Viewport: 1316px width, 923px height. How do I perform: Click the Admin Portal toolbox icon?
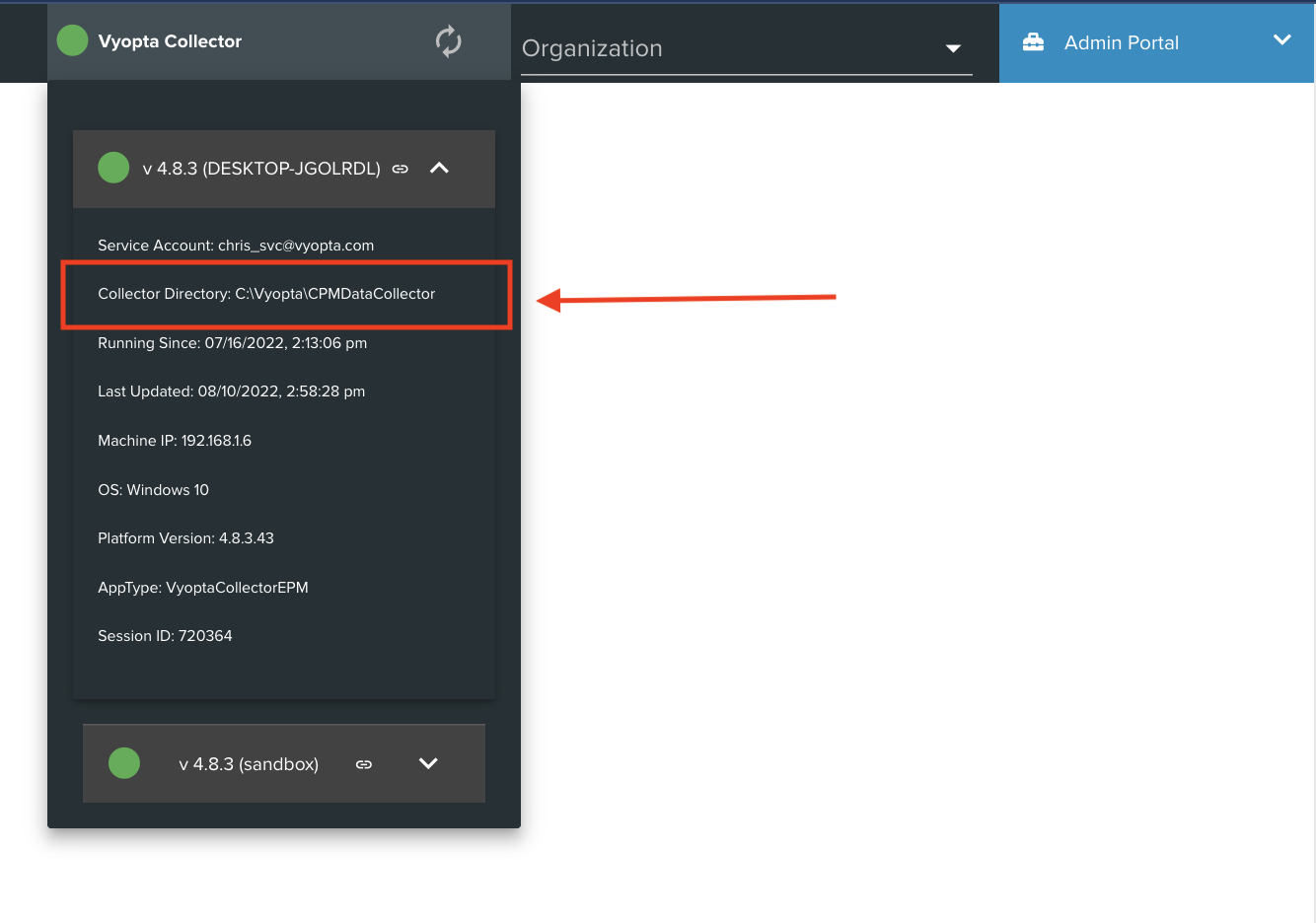1033,42
